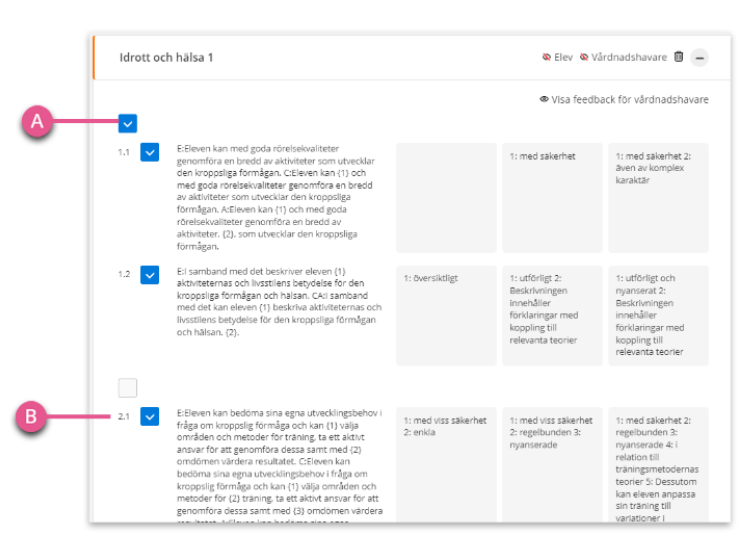Select the empty first level cell in row 1.1
Screen dimensions: 751x539
[x=446, y=198]
